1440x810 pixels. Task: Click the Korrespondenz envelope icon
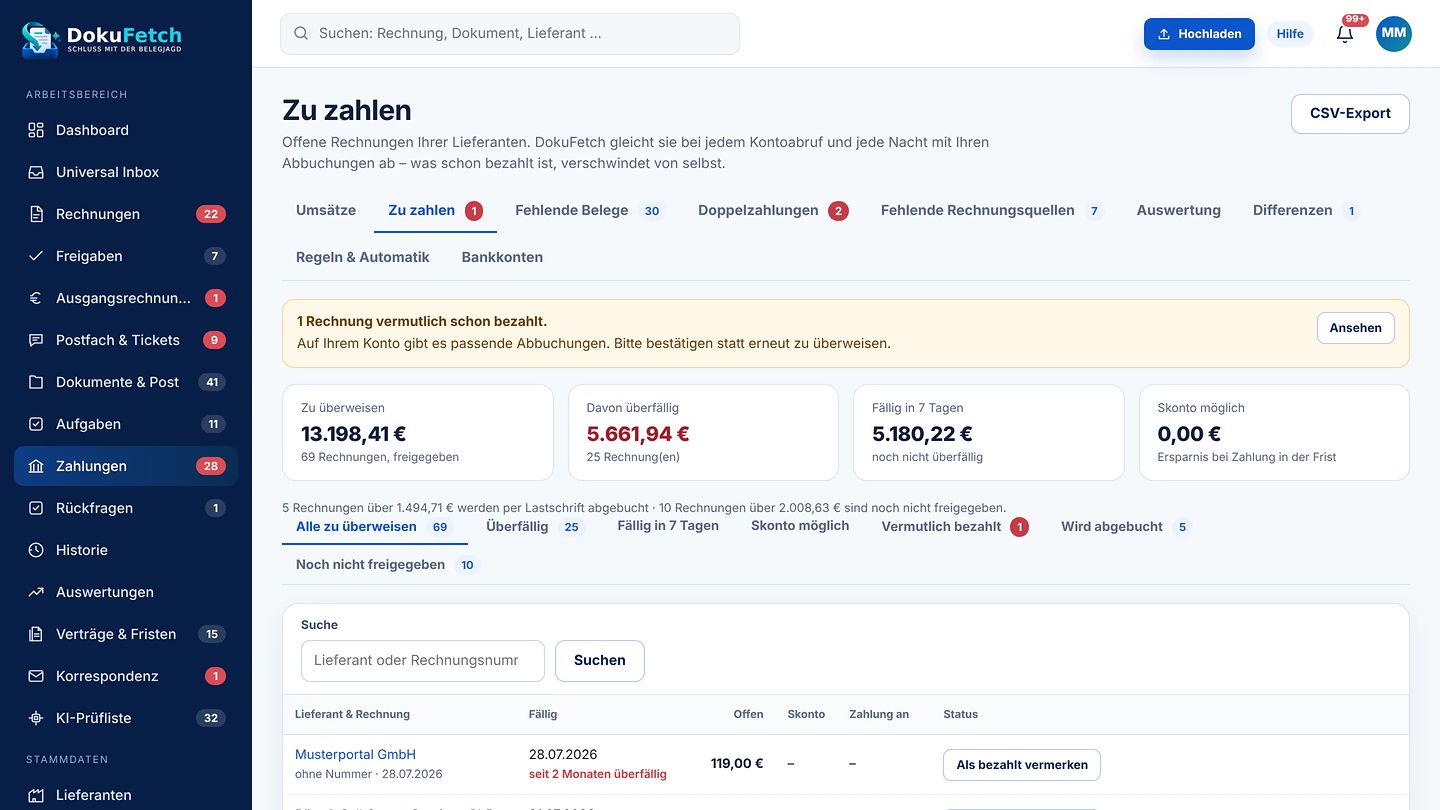[36, 676]
